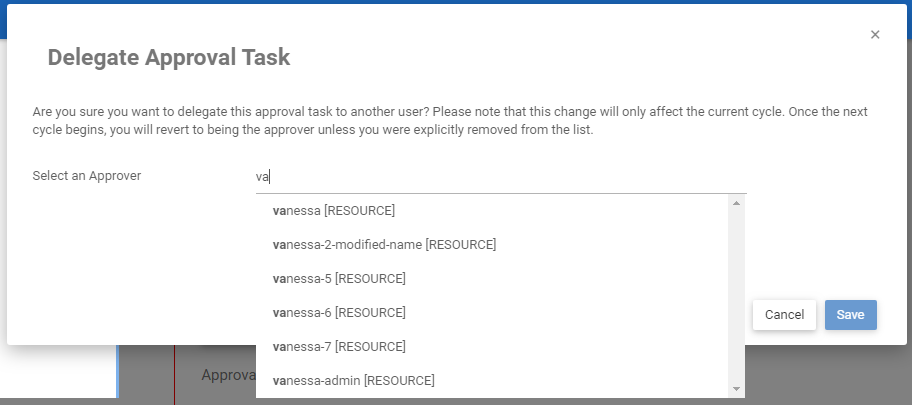
Task: Select the 'vanessa-6 [RESOURCE]' approver
Action: [x=338, y=313]
